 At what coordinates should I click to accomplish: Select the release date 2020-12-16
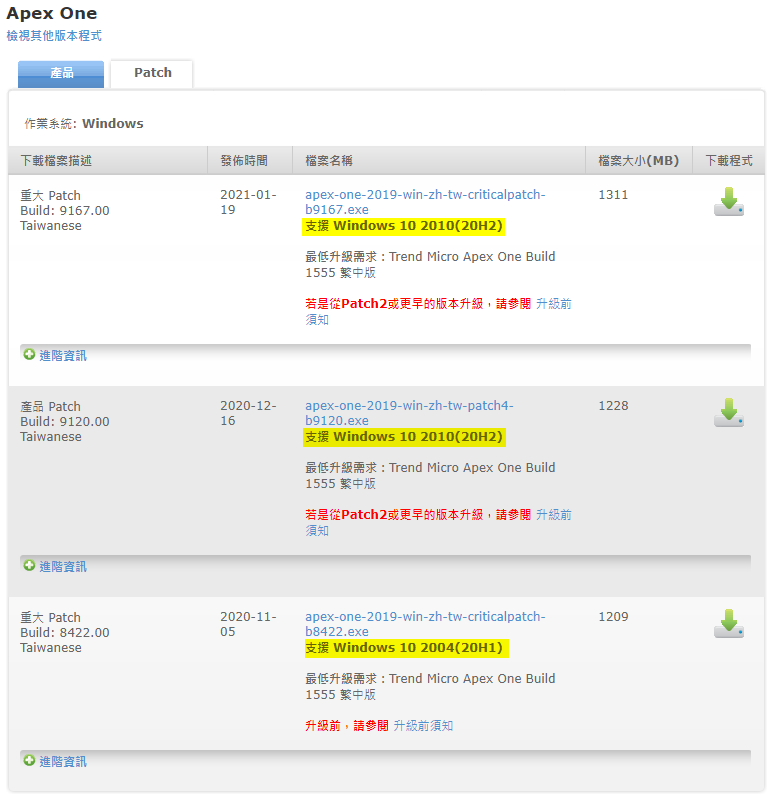[x=248, y=413]
